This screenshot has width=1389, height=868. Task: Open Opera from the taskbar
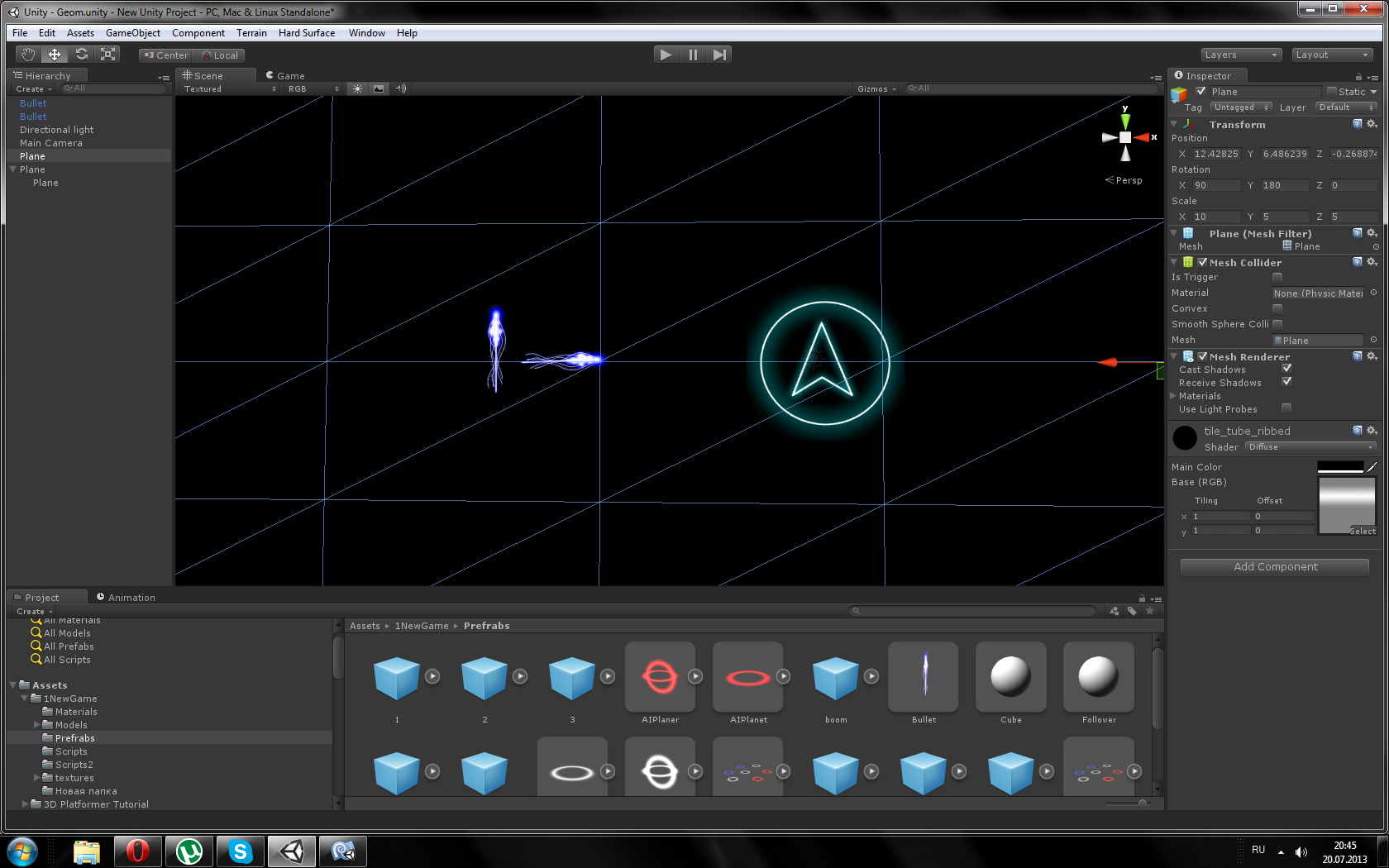click(137, 851)
